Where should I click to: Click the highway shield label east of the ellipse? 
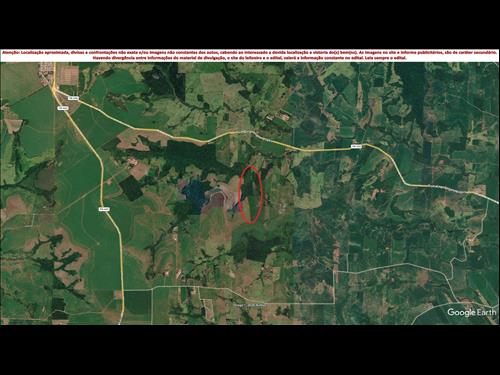pos(357,146)
